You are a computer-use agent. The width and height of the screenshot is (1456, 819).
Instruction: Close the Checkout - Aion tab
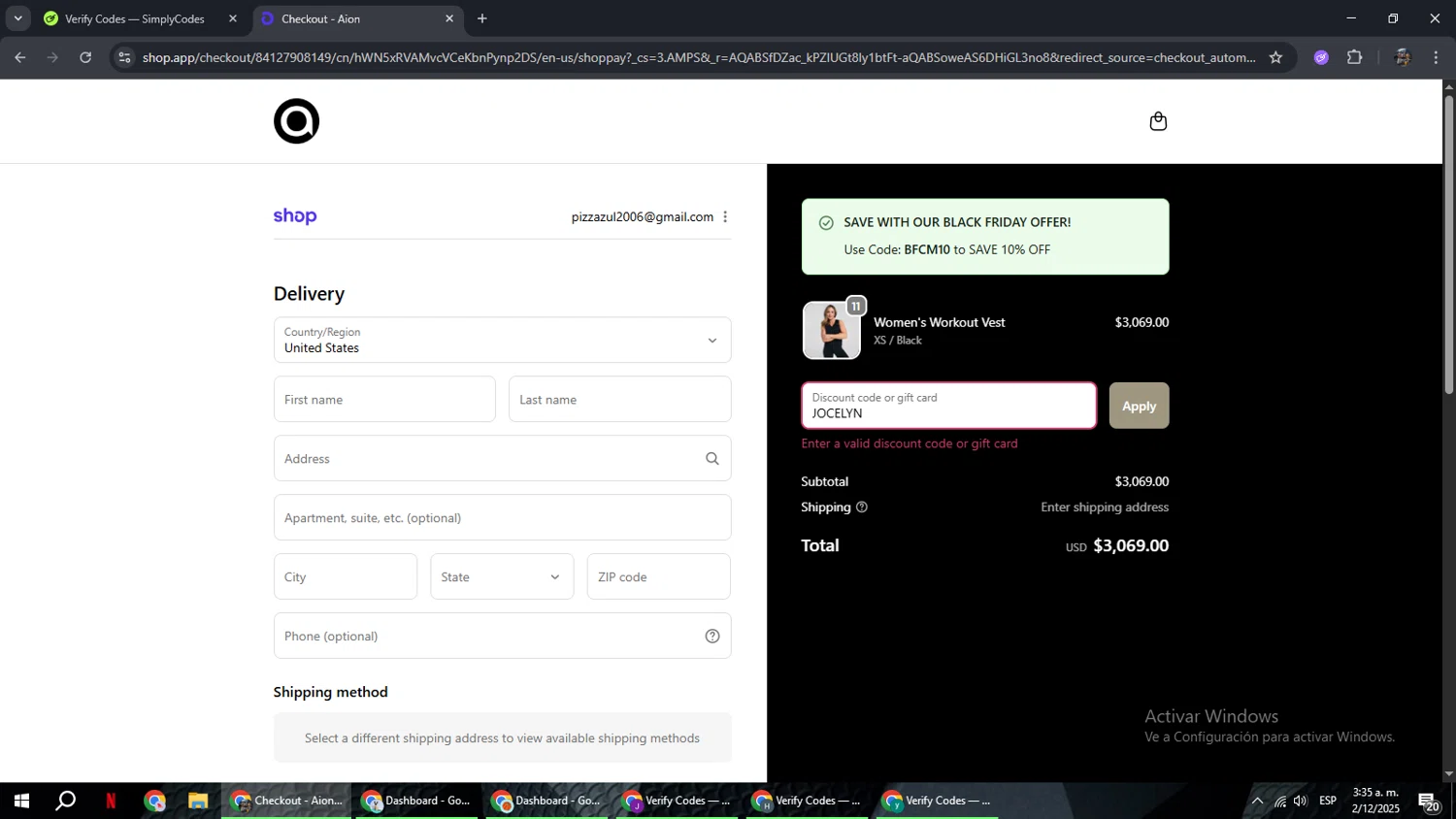click(449, 18)
